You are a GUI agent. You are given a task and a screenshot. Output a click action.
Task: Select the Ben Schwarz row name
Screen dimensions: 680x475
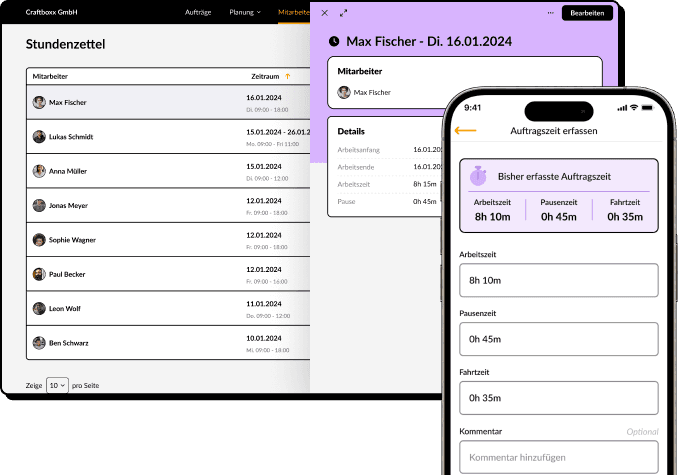(69, 343)
